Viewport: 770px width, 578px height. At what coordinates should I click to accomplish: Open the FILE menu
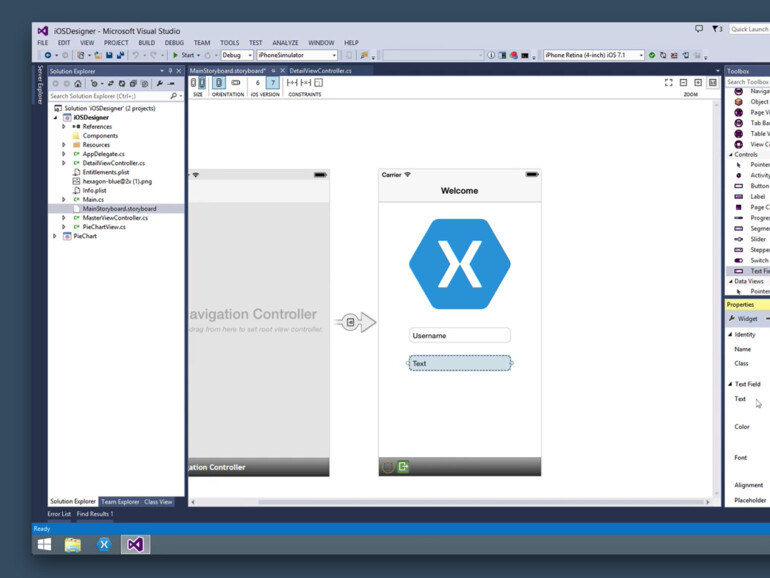coord(43,43)
